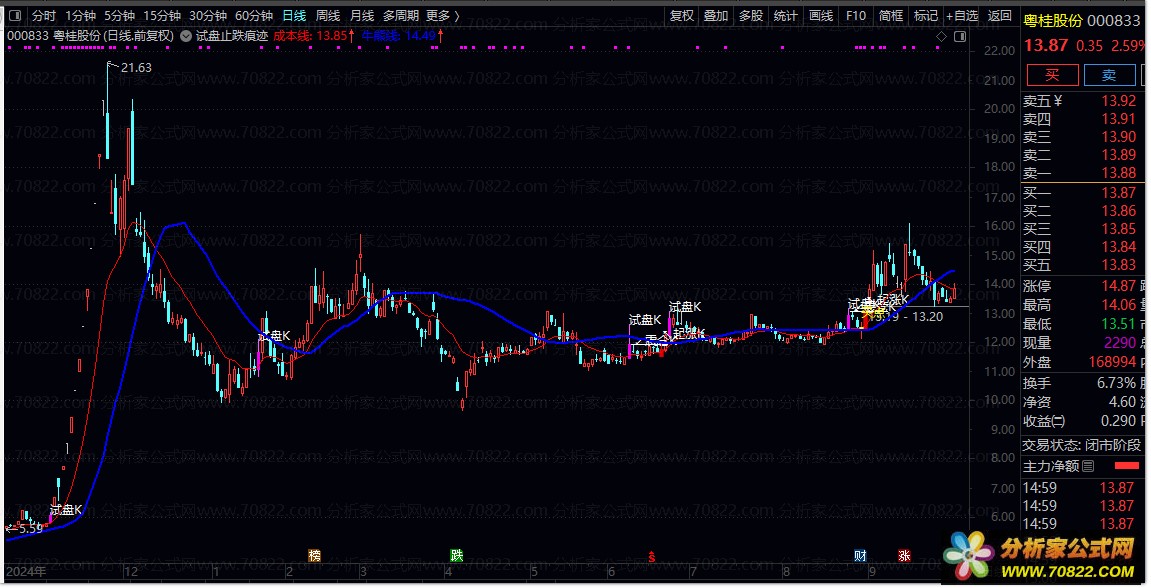
Task: Expand the 更多 periods dropdown
Action: click(x=442, y=16)
